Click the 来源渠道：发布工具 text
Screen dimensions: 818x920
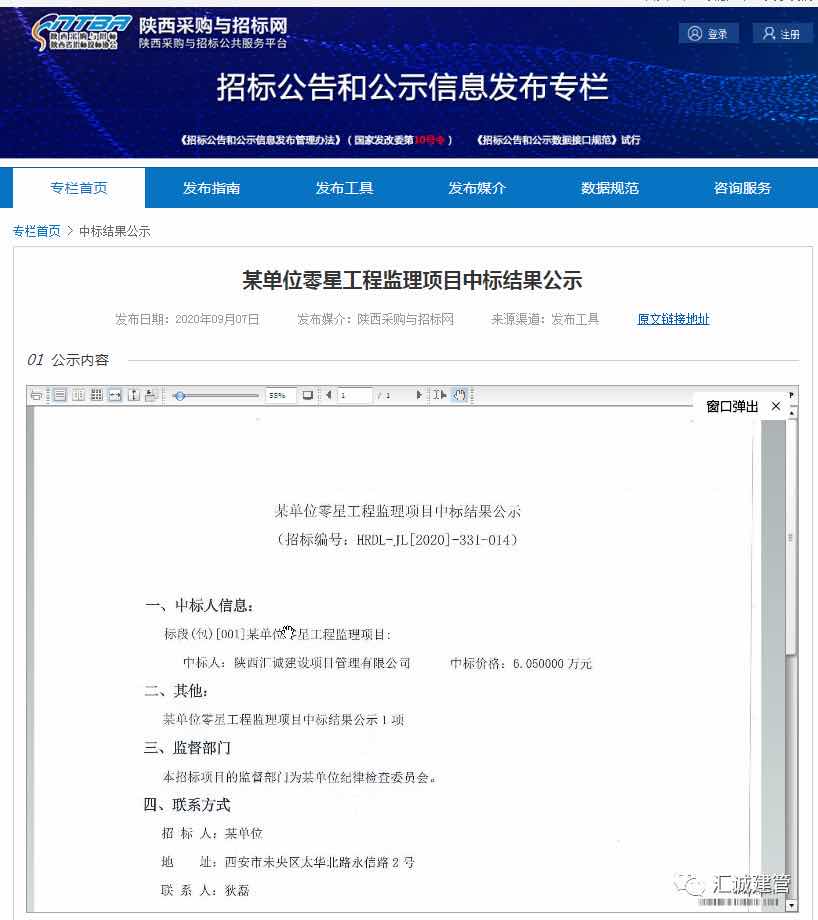tap(545, 319)
